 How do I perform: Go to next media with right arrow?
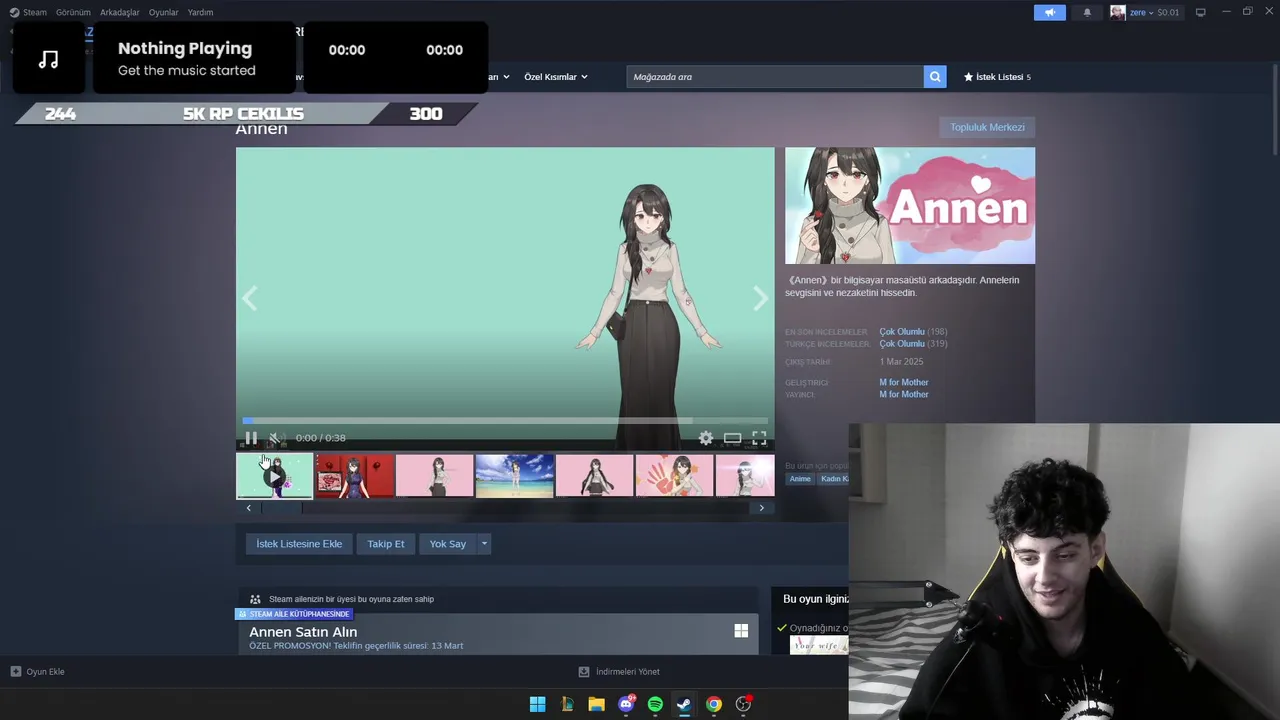point(760,298)
